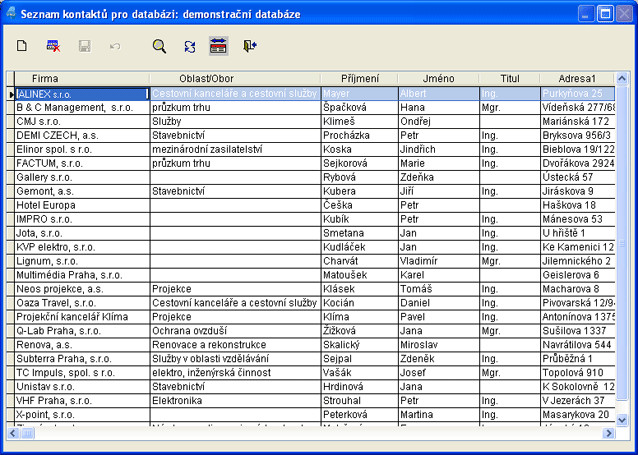The height and width of the screenshot is (455, 638).
Task: Open search with the magnifying glass icon
Action: 159,46
